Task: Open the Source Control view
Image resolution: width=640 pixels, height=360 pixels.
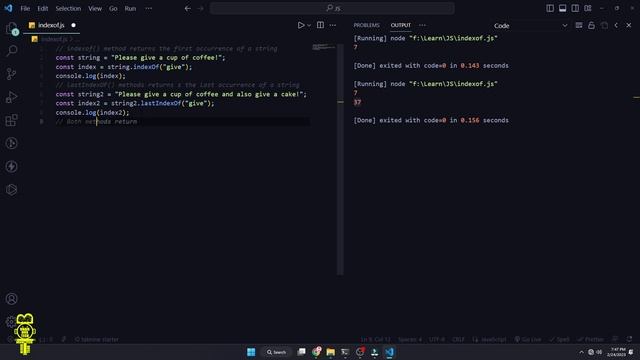Action: tap(12, 74)
